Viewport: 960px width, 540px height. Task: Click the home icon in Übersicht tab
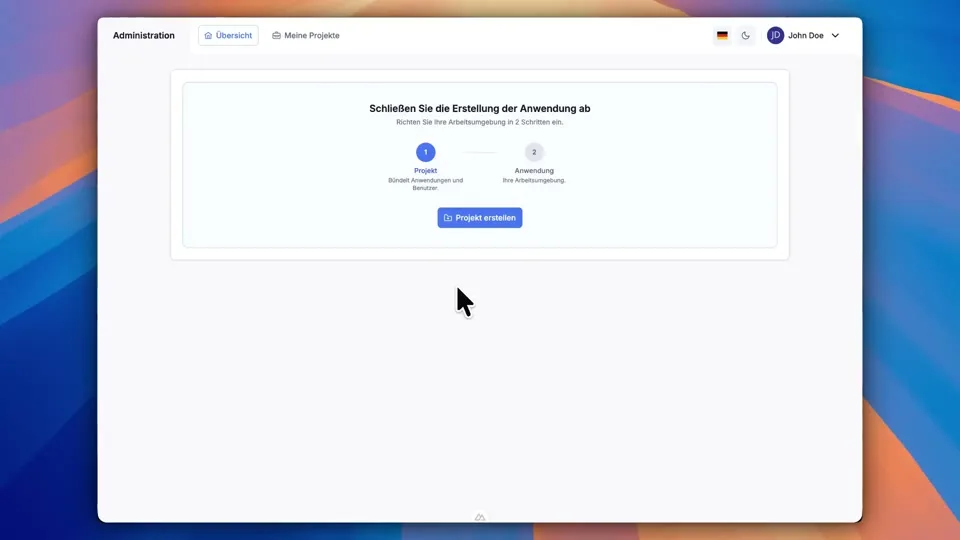208,36
